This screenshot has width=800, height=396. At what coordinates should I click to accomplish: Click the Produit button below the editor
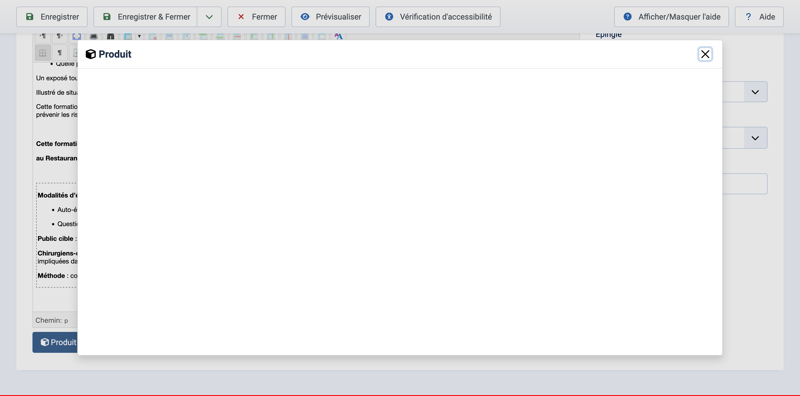point(55,342)
